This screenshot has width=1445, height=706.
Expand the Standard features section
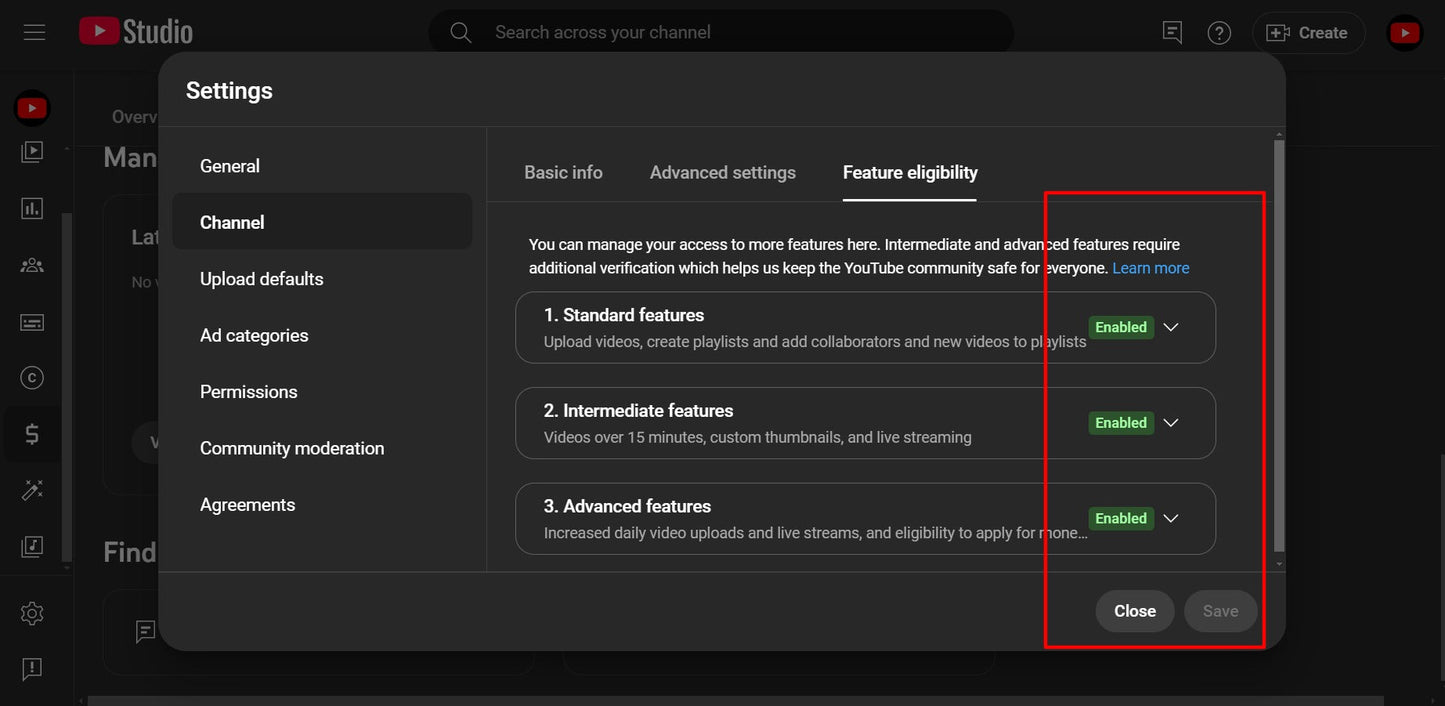coord(1171,327)
